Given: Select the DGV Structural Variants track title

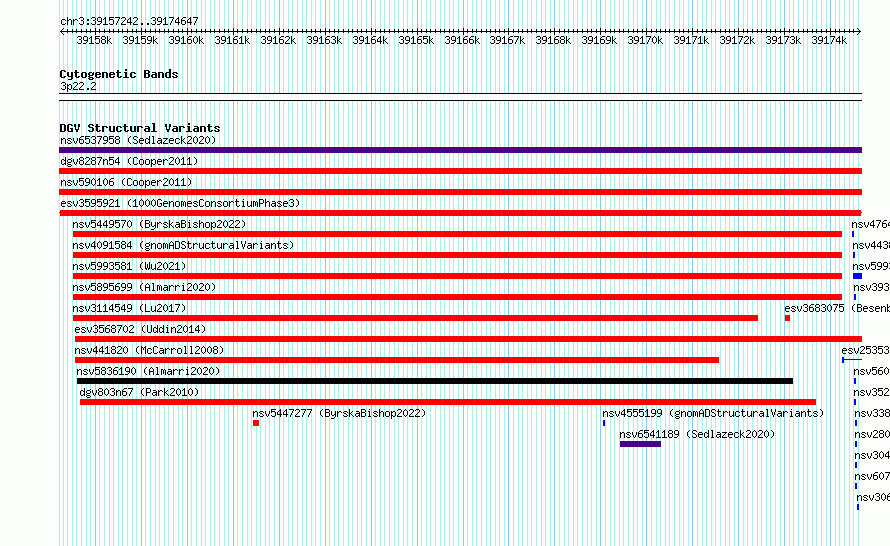Looking at the screenshot, I should click(139, 128).
